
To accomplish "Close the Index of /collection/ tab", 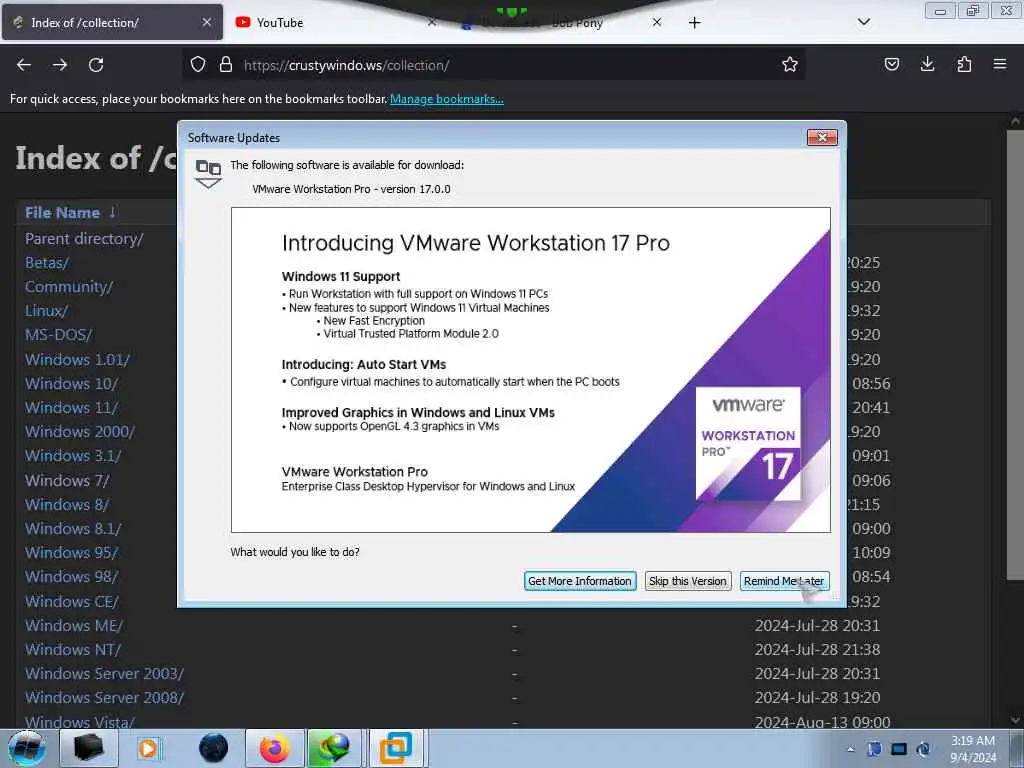I will (206, 22).
